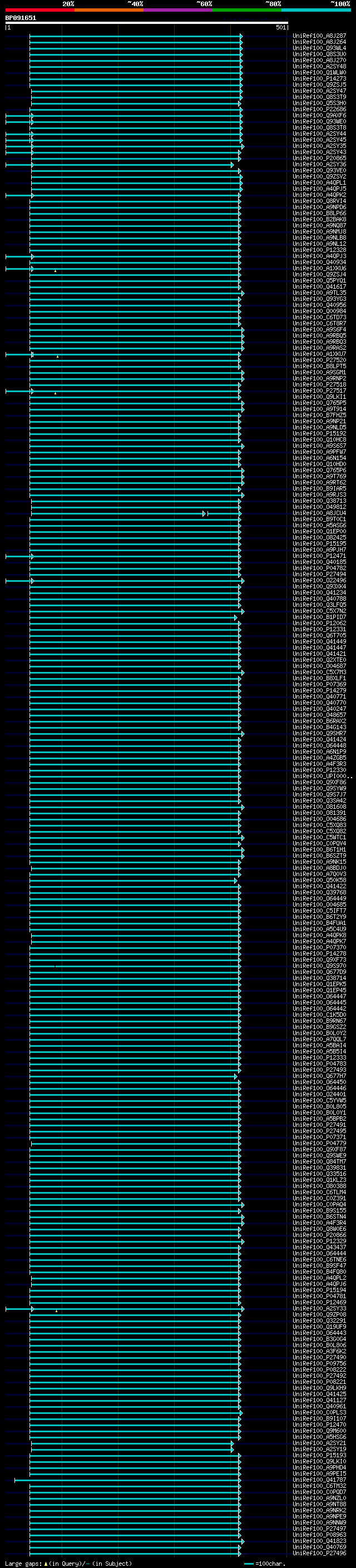Select hit UniRef100_Q93WL4

click(x=319, y=48)
